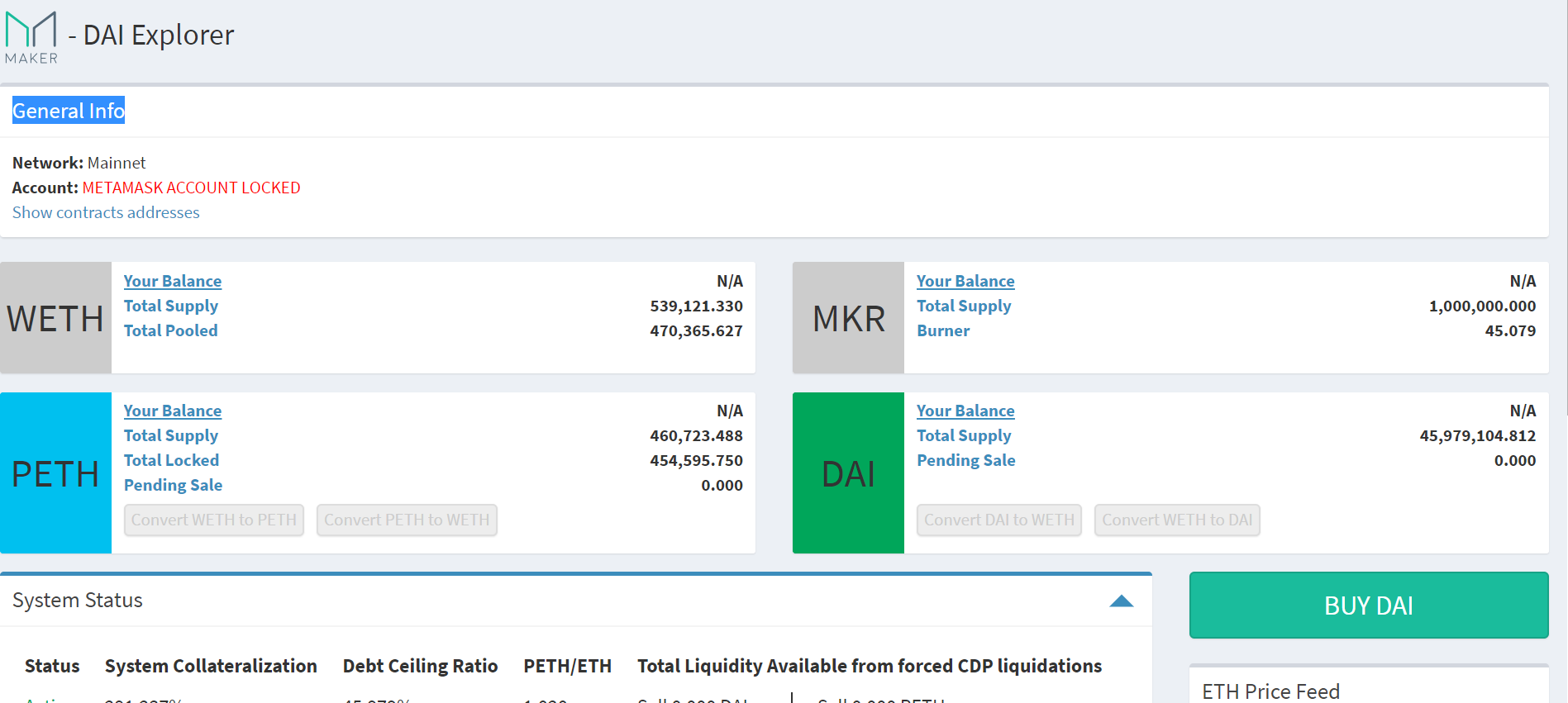Click the Status column header
Image resolution: width=1568 pixels, height=703 pixels.
pos(52,666)
